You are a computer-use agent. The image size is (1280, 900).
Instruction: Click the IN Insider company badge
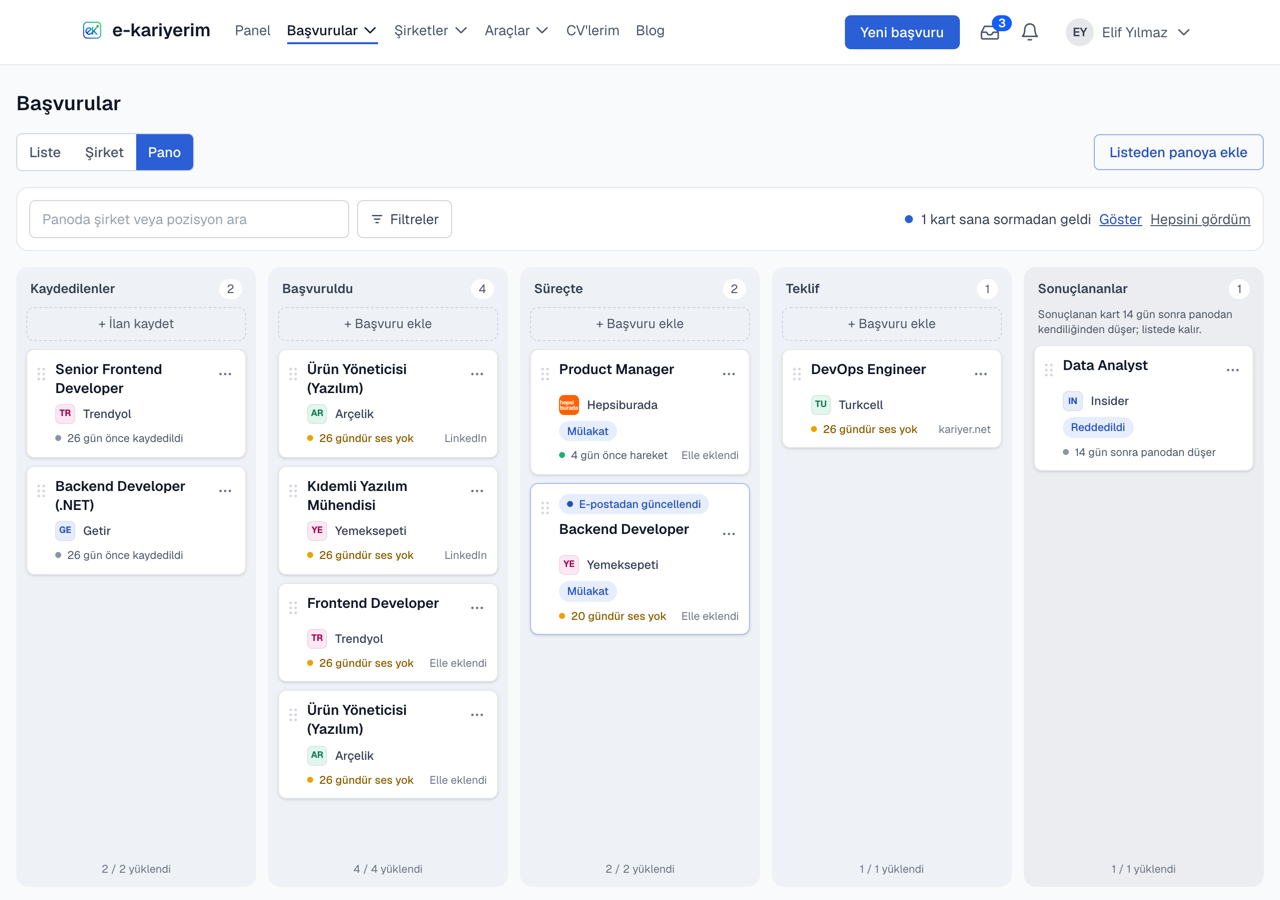pyautogui.click(x=1073, y=401)
